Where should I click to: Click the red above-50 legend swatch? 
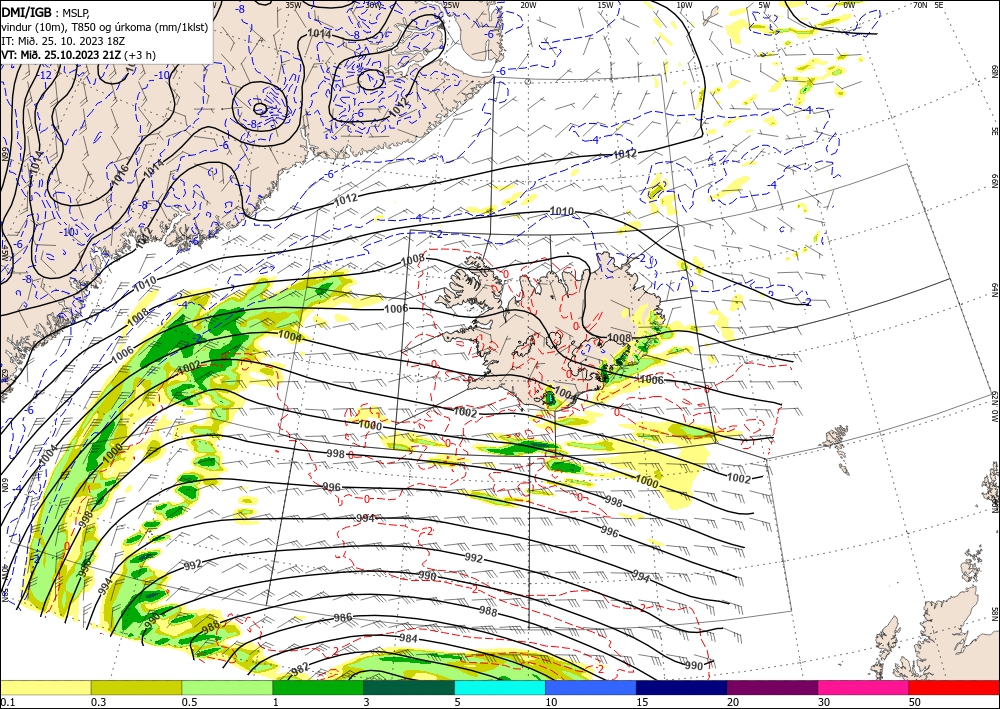click(954, 687)
